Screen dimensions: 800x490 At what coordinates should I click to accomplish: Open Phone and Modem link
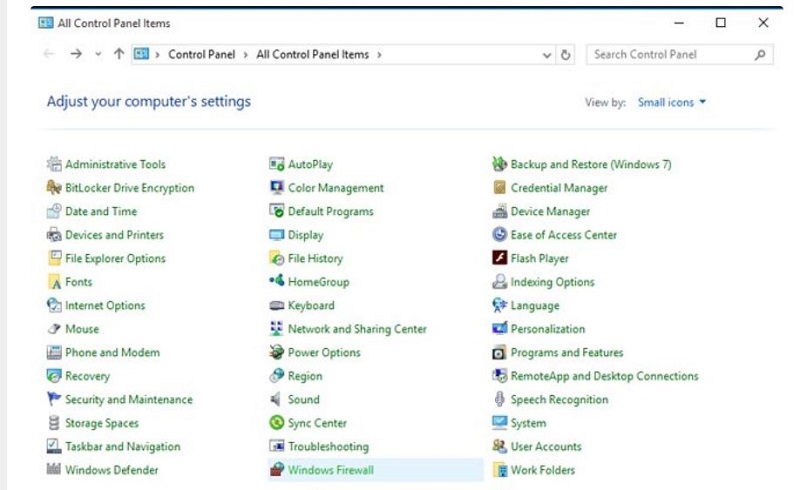coord(112,352)
